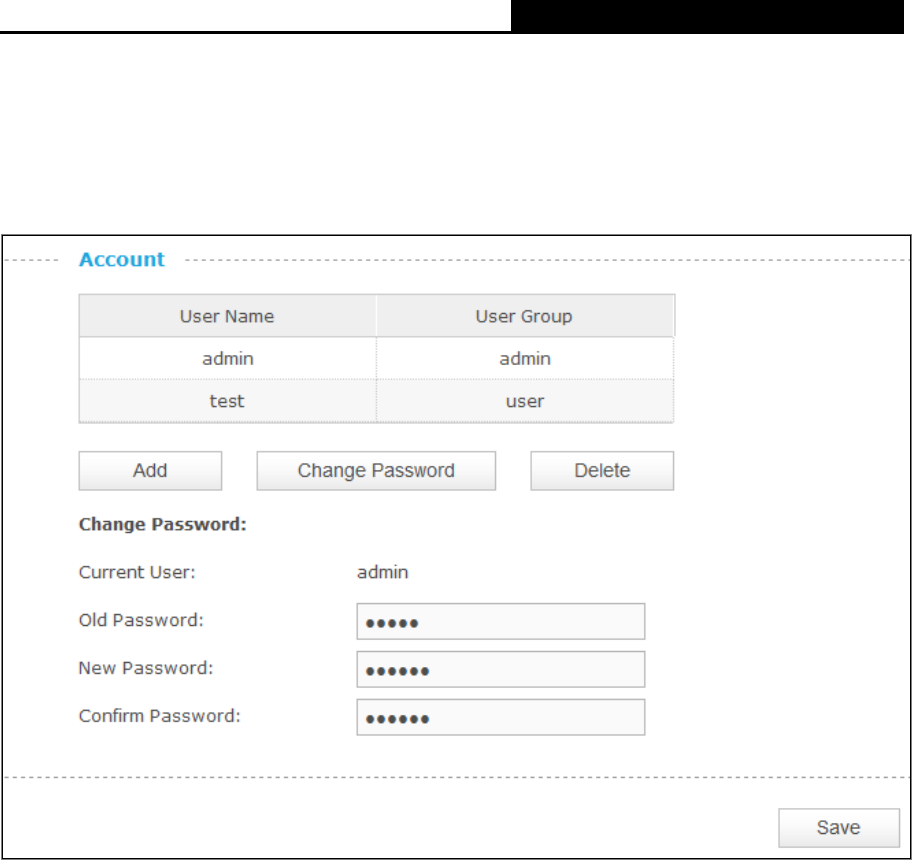Click the Delete account button
Screen dimensions: 912x860
coord(602,470)
